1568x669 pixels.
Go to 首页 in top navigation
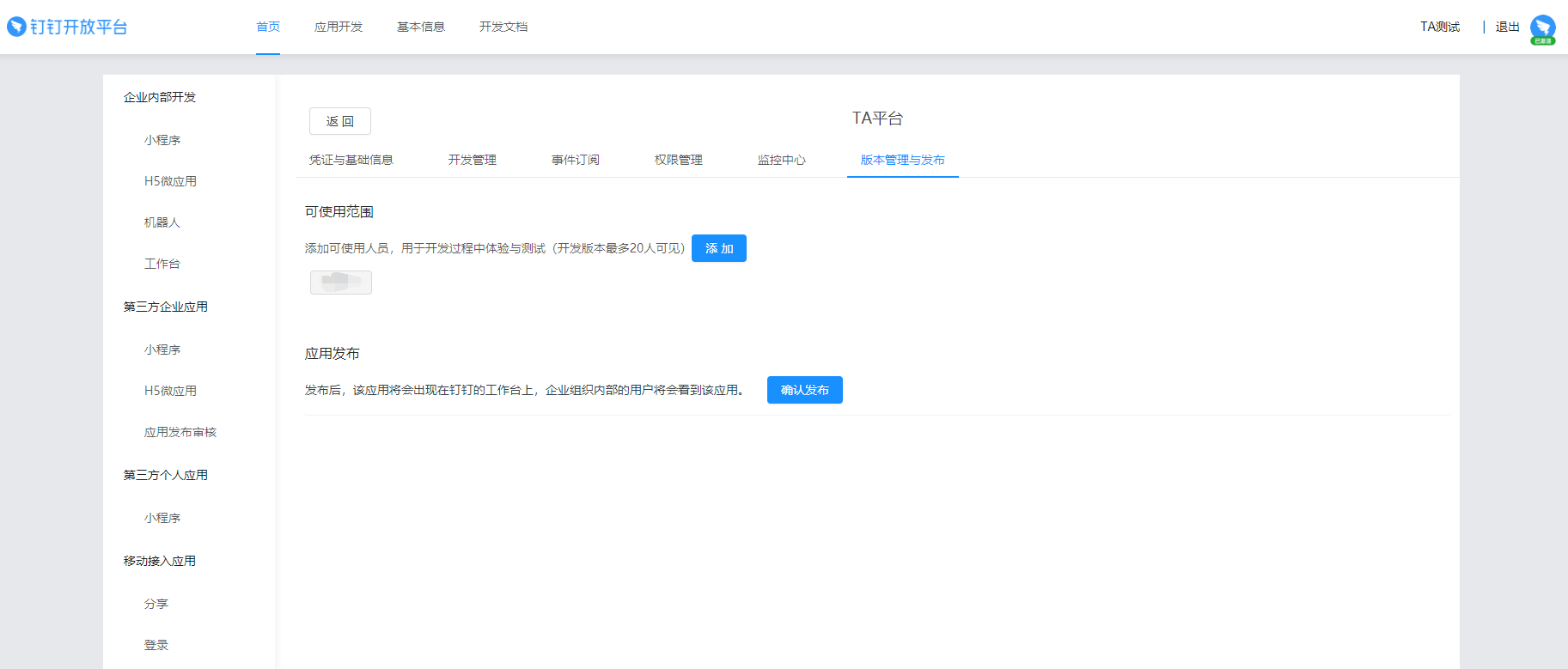coord(268,27)
